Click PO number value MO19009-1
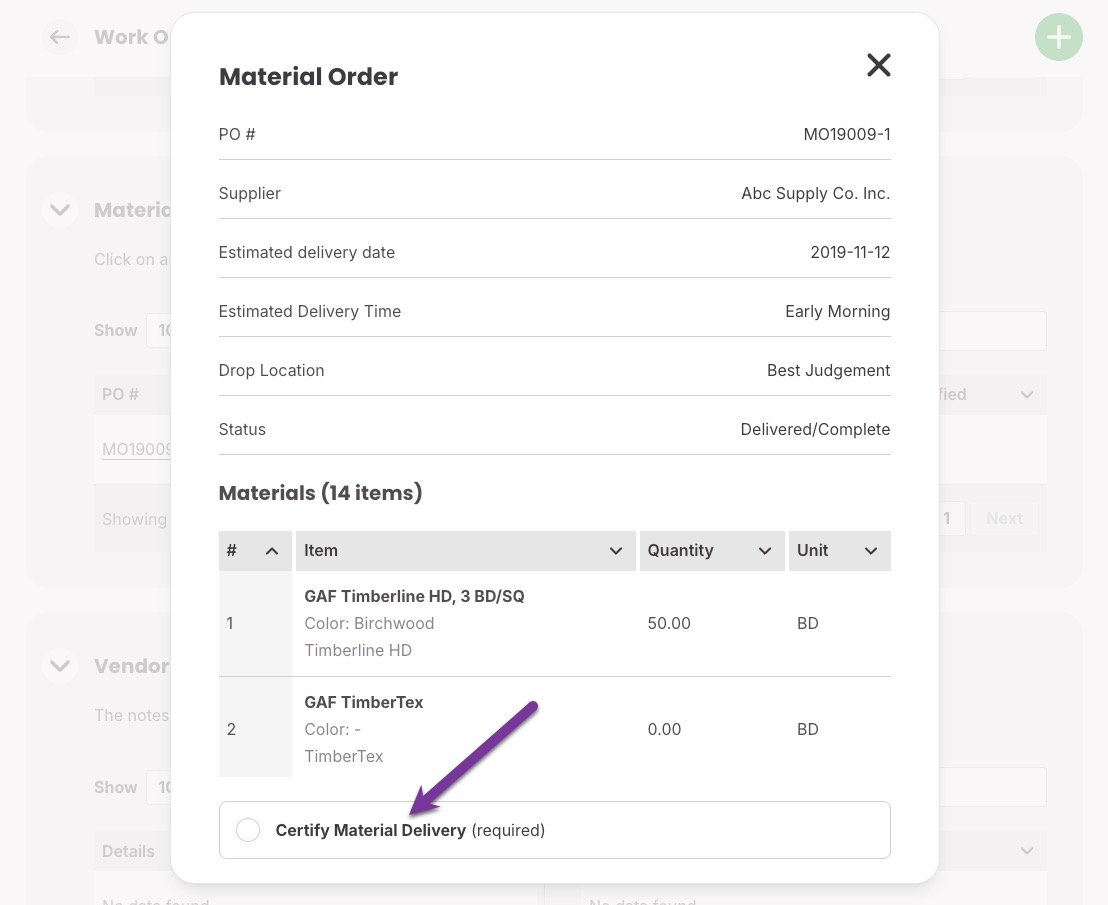This screenshot has width=1108, height=905. (847, 134)
